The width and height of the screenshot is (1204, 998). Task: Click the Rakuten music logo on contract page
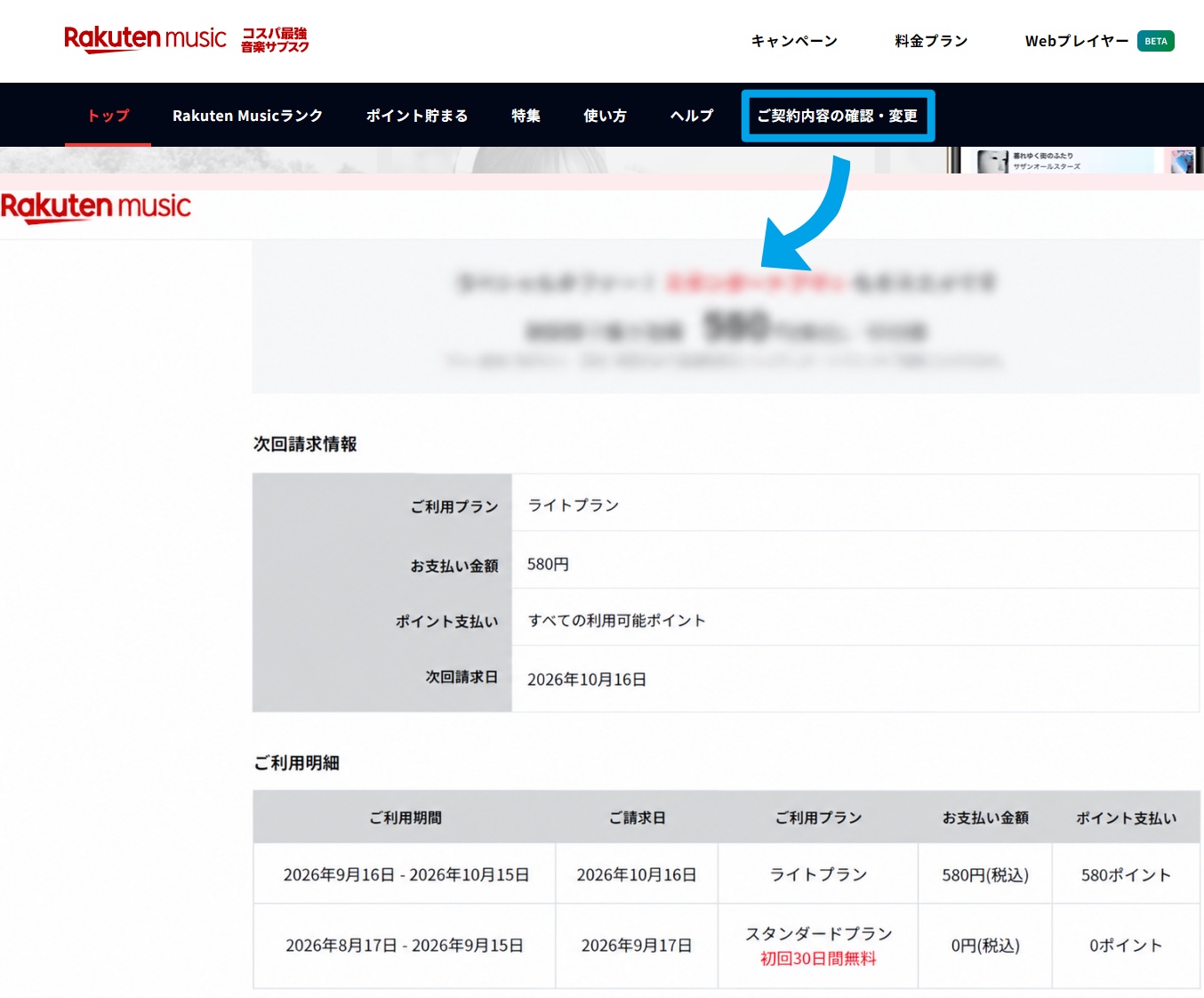96,207
